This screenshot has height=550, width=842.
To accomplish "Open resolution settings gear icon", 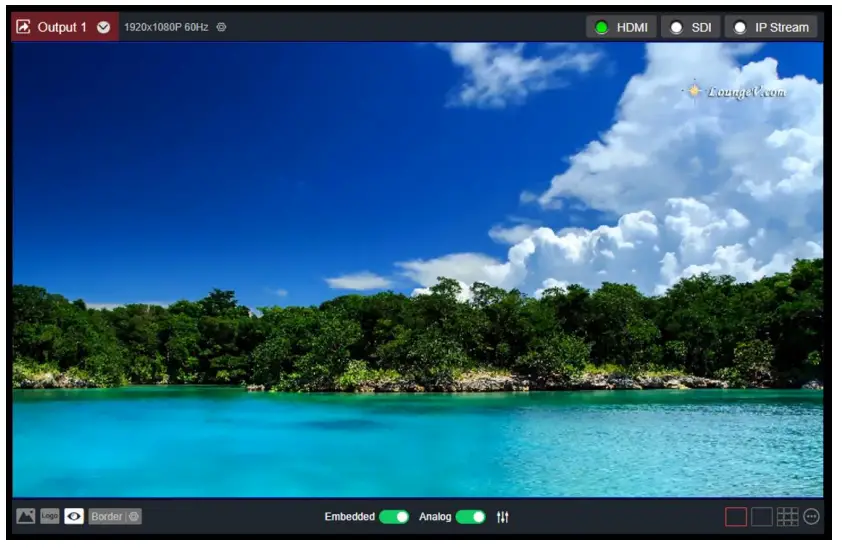I will (221, 27).
